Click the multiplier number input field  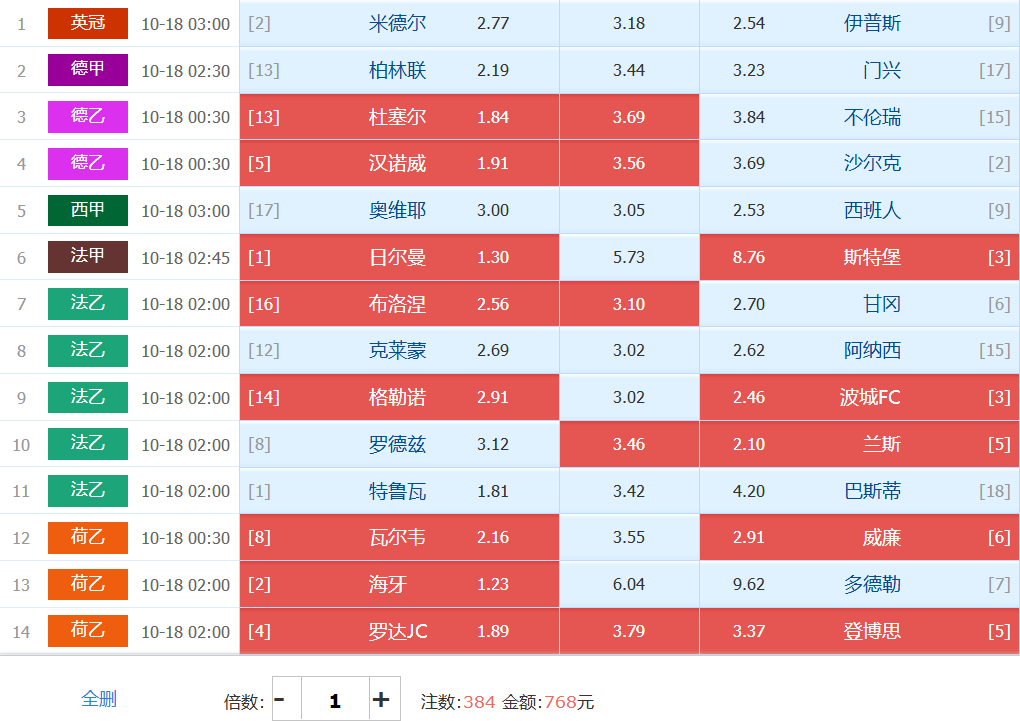(334, 700)
